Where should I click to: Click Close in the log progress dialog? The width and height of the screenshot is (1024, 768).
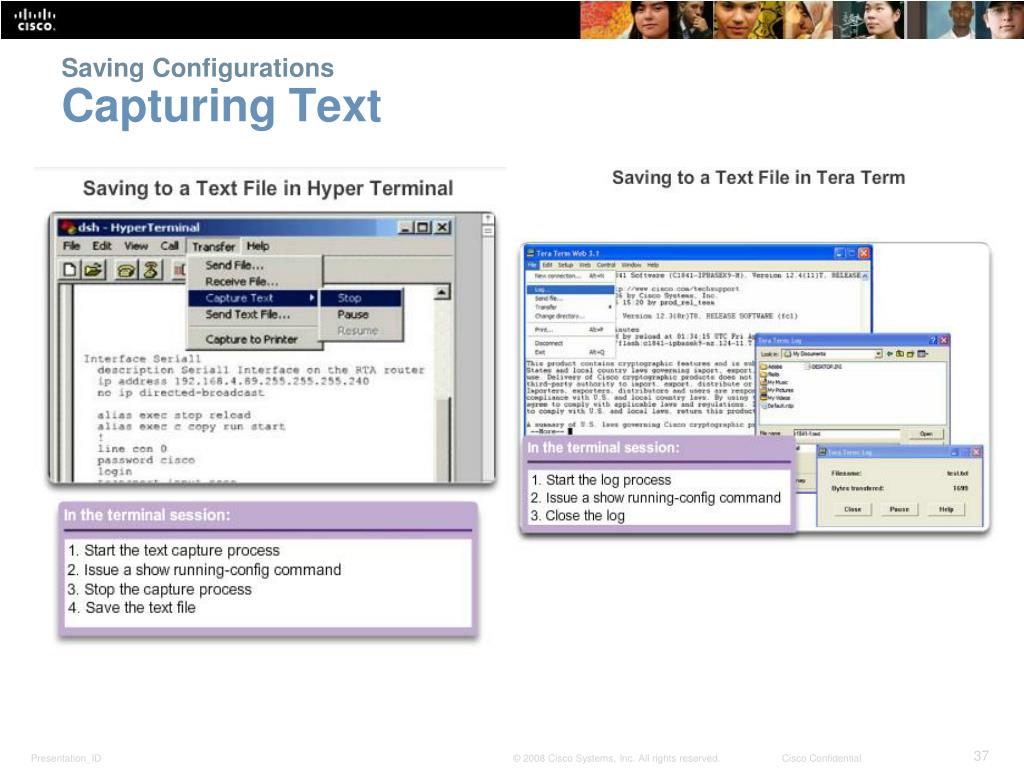click(x=853, y=509)
